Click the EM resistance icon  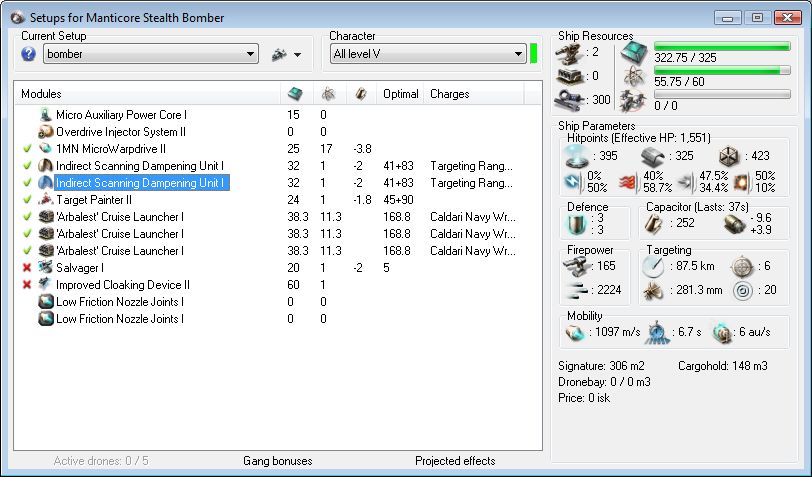click(572, 182)
